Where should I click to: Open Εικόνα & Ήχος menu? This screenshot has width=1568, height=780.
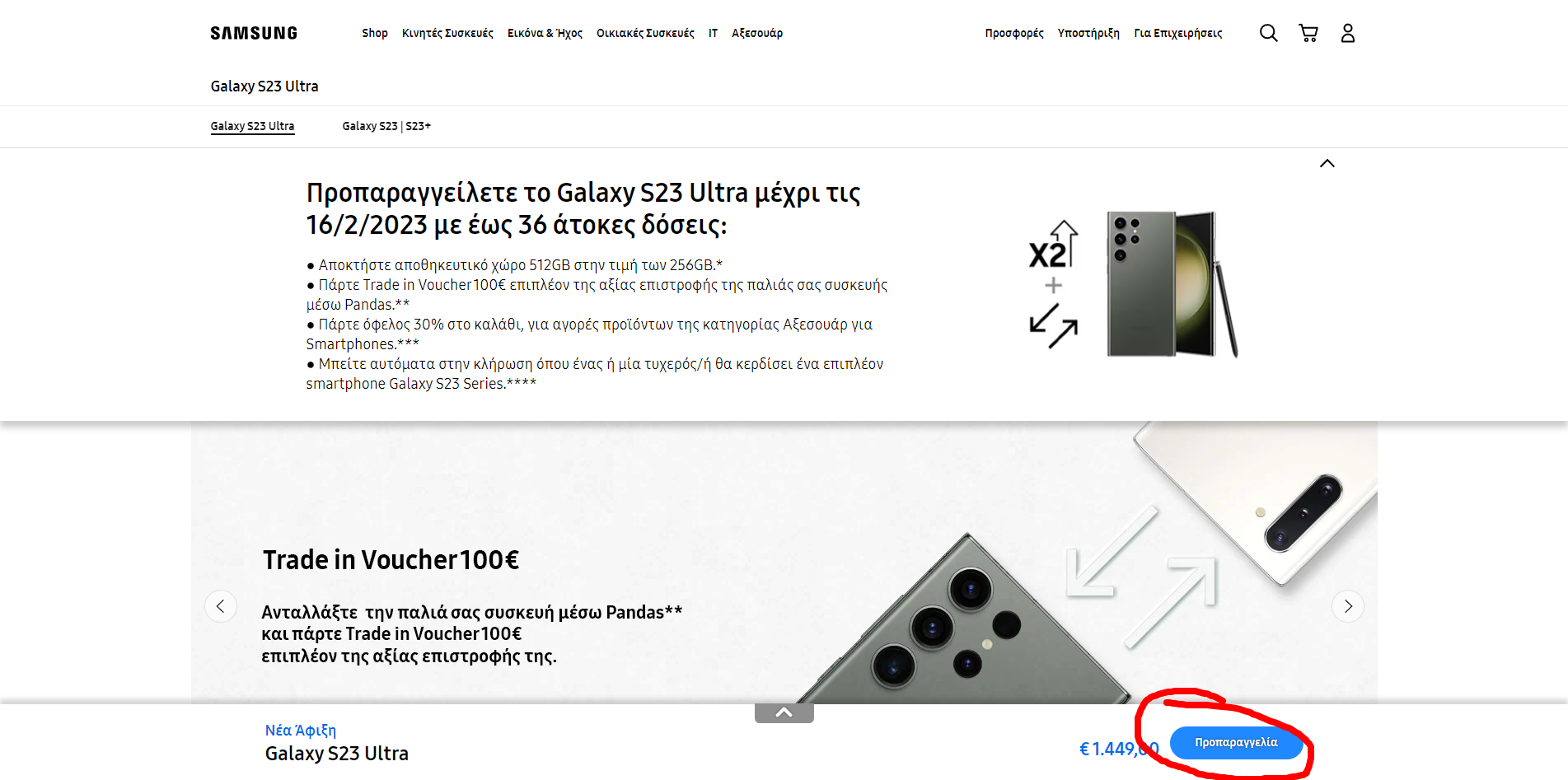[545, 33]
